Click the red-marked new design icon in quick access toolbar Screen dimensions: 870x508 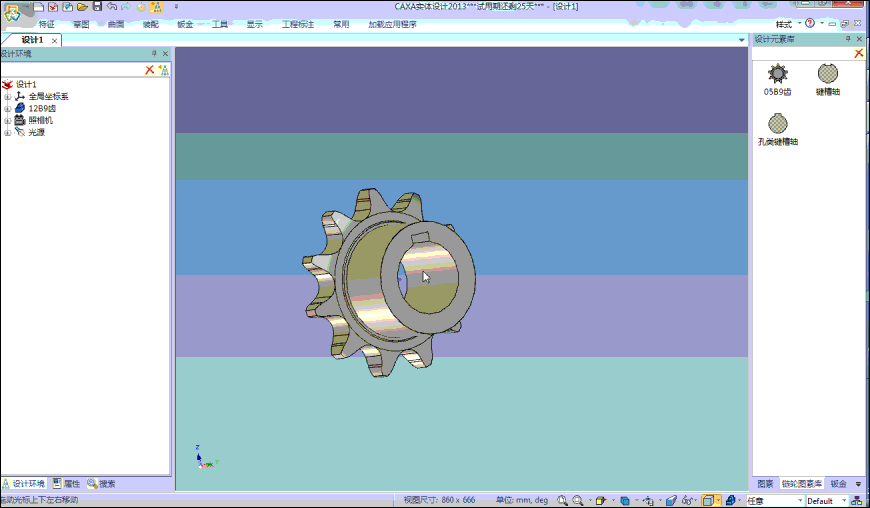tap(53, 7)
